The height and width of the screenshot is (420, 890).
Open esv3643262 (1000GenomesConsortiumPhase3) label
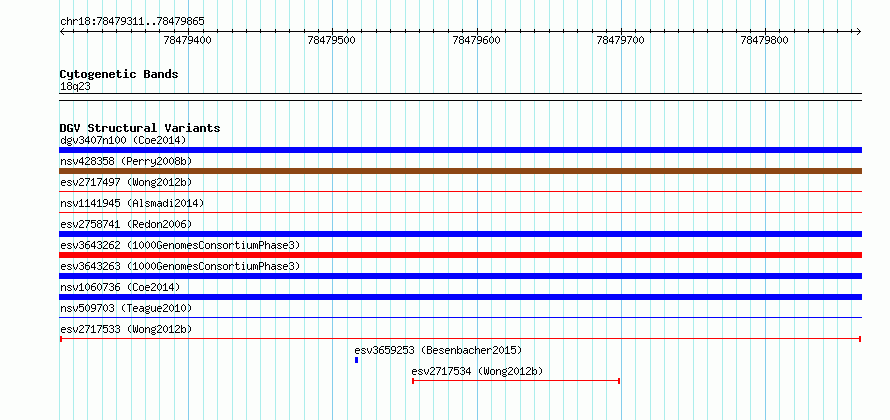coord(180,245)
